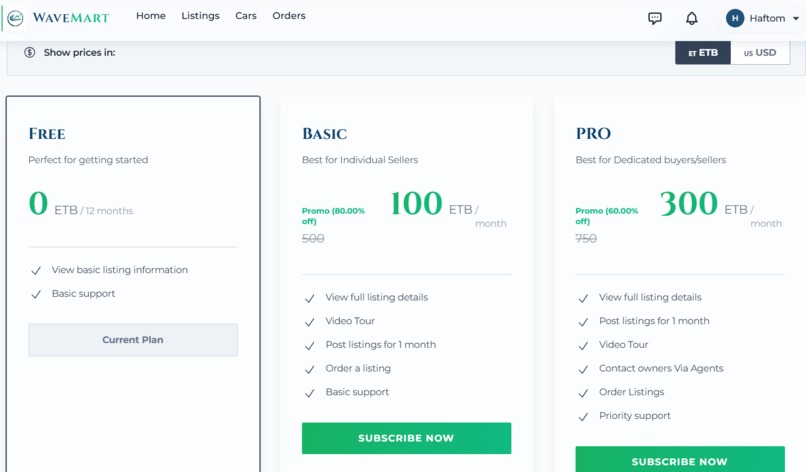Click the WaveMart brand name
This screenshot has height=472, width=806.
(x=71, y=18)
